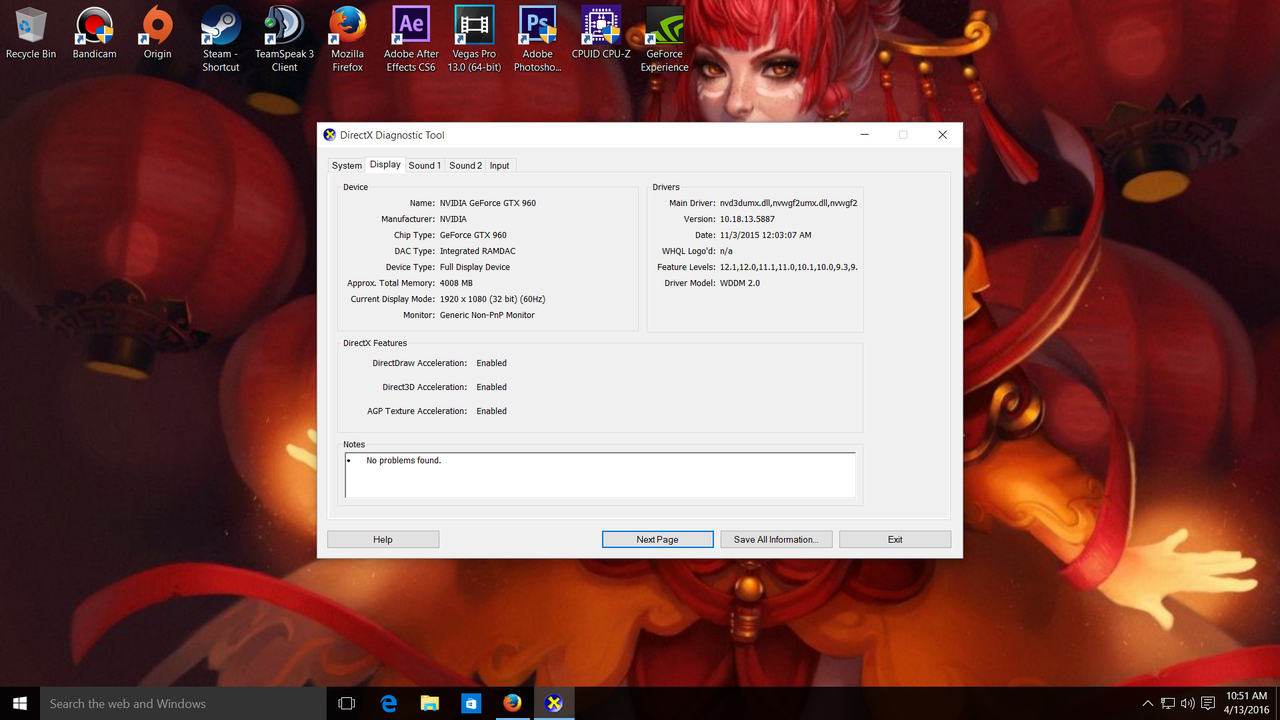This screenshot has height=720, width=1280.
Task: Click the Help button
Action: point(383,539)
